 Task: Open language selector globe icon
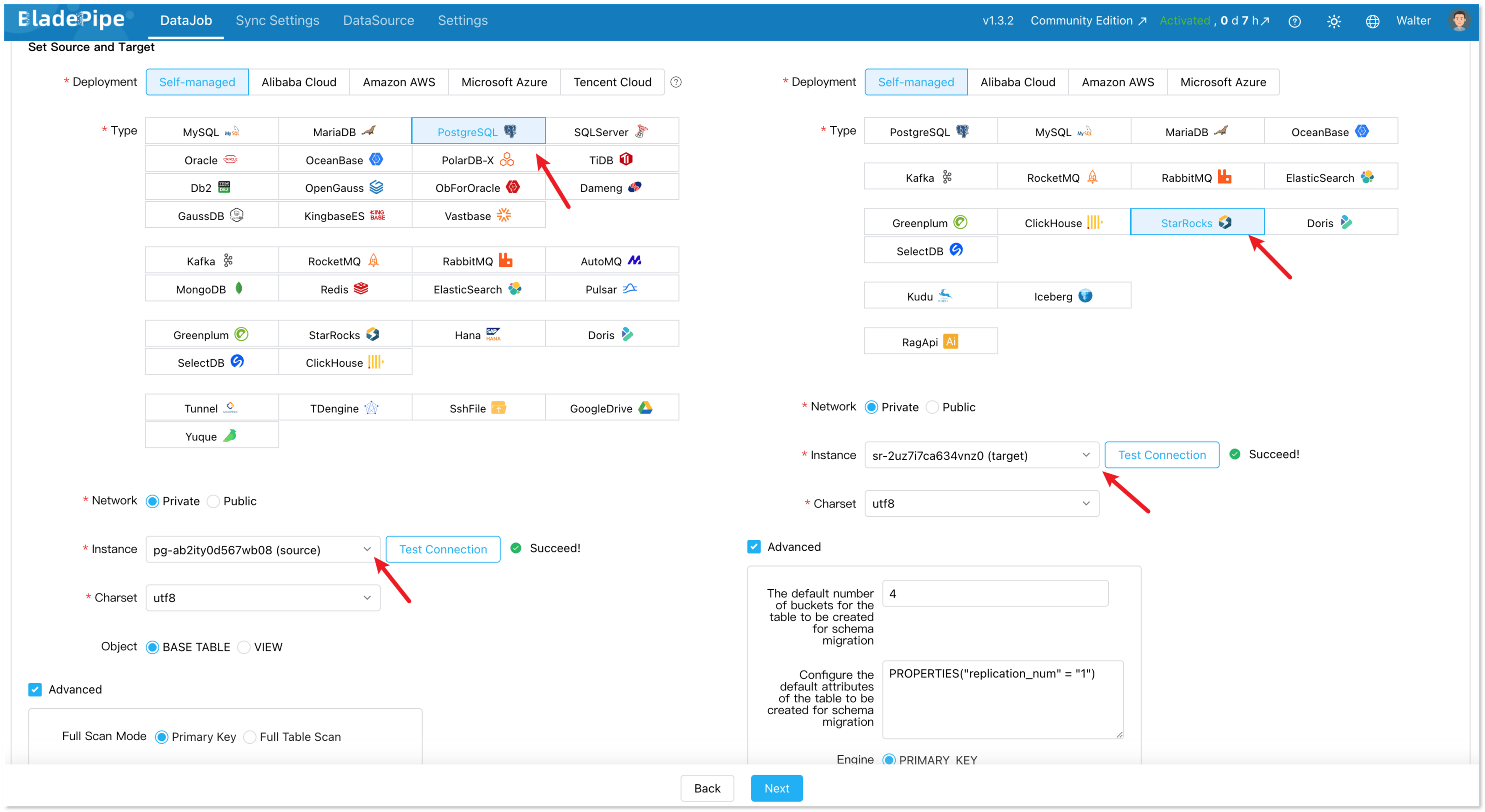tap(1372, 21)
